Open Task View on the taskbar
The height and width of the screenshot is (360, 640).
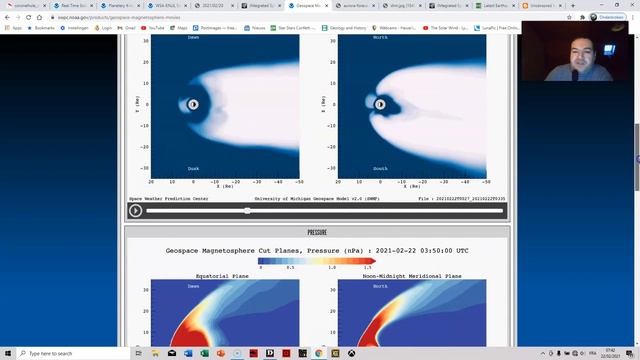click(139, 353)
